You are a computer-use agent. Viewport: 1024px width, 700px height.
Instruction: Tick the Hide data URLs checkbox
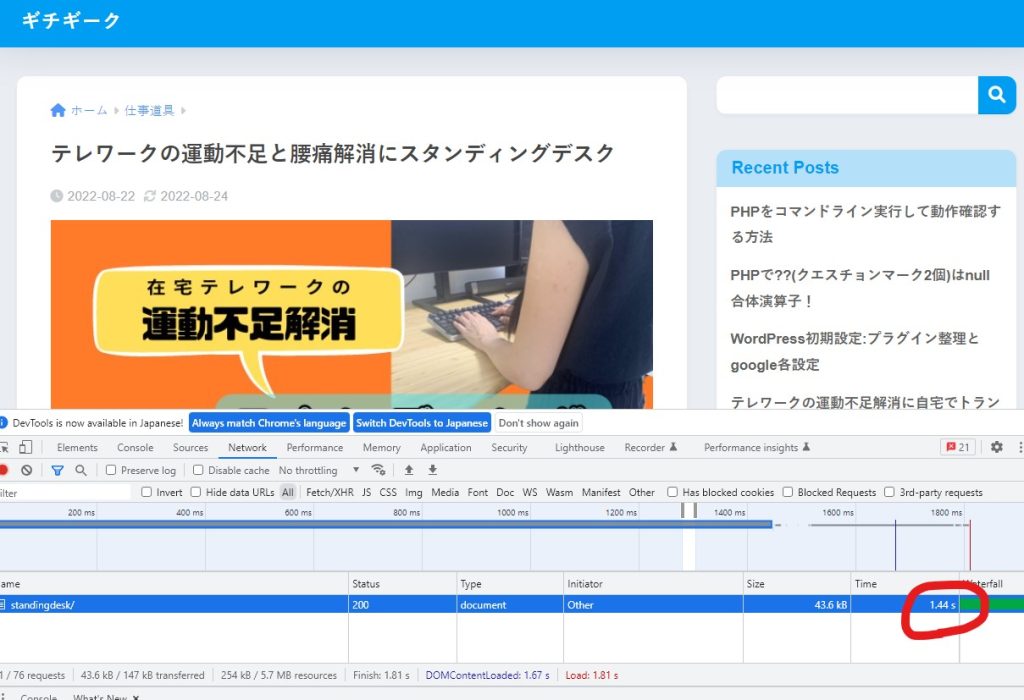(x=196, y=492)
